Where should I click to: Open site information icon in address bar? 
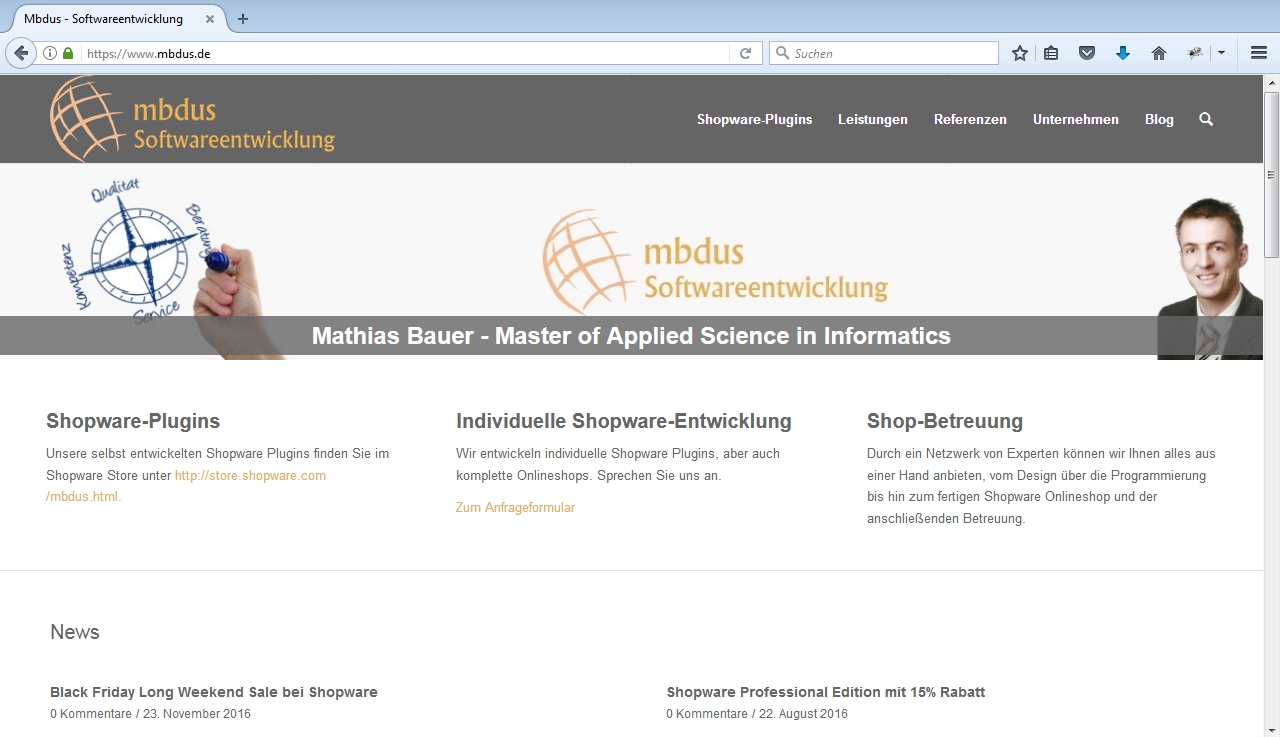tap(50, 53)
